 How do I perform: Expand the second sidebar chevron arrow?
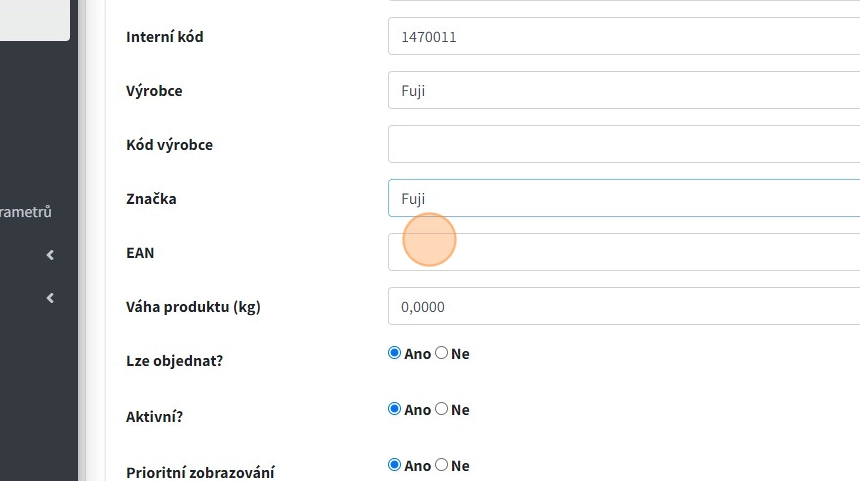pos(50,297)
